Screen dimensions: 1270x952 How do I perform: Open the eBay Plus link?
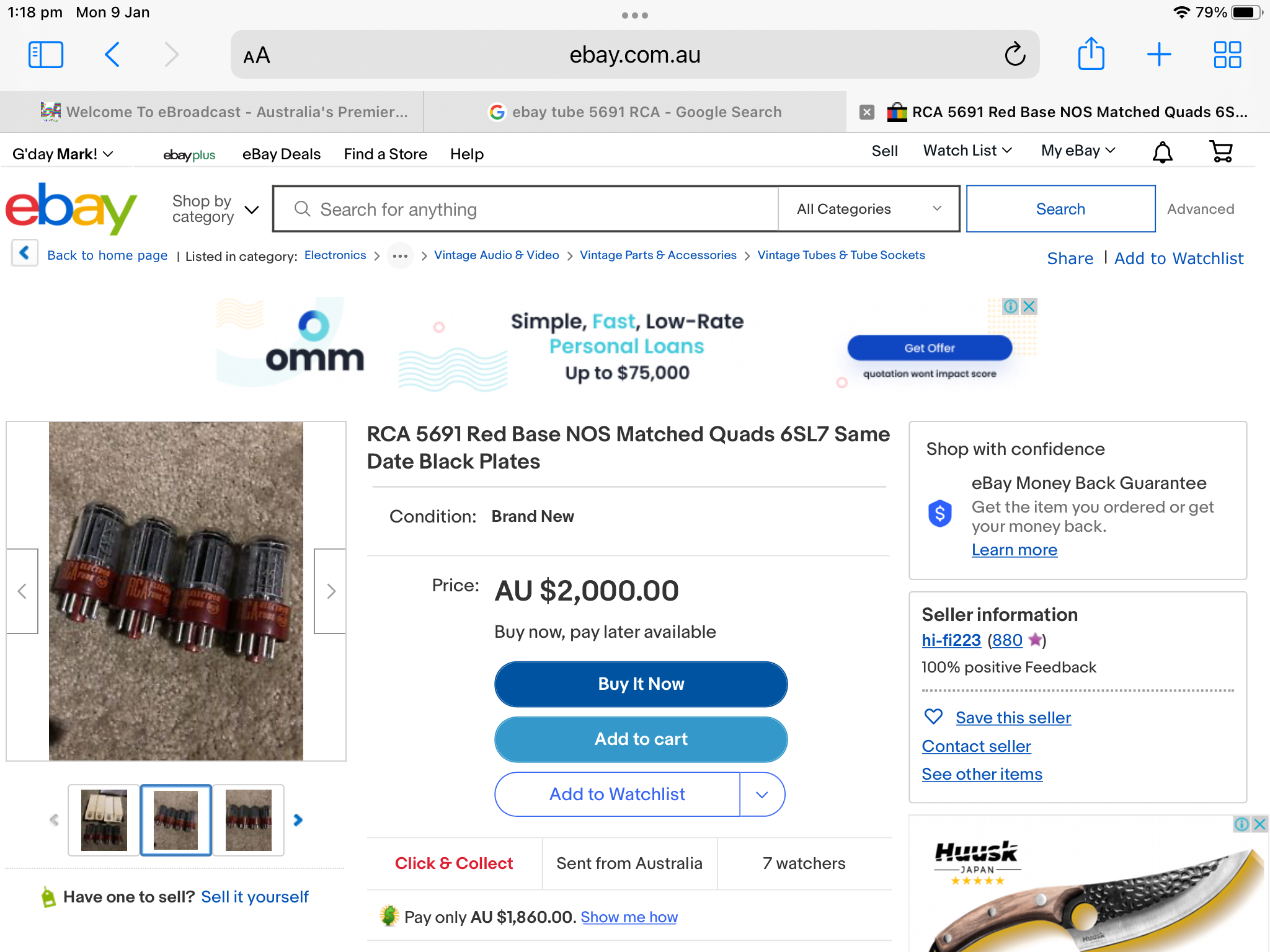point(189,155)
